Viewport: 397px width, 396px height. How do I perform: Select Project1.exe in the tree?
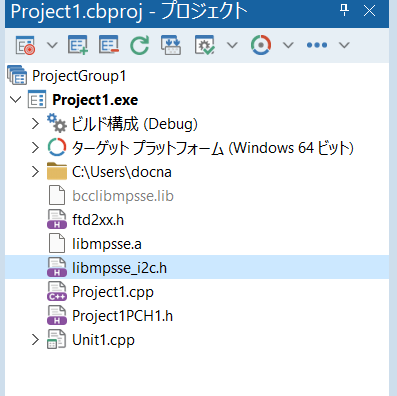coord(95,100)
